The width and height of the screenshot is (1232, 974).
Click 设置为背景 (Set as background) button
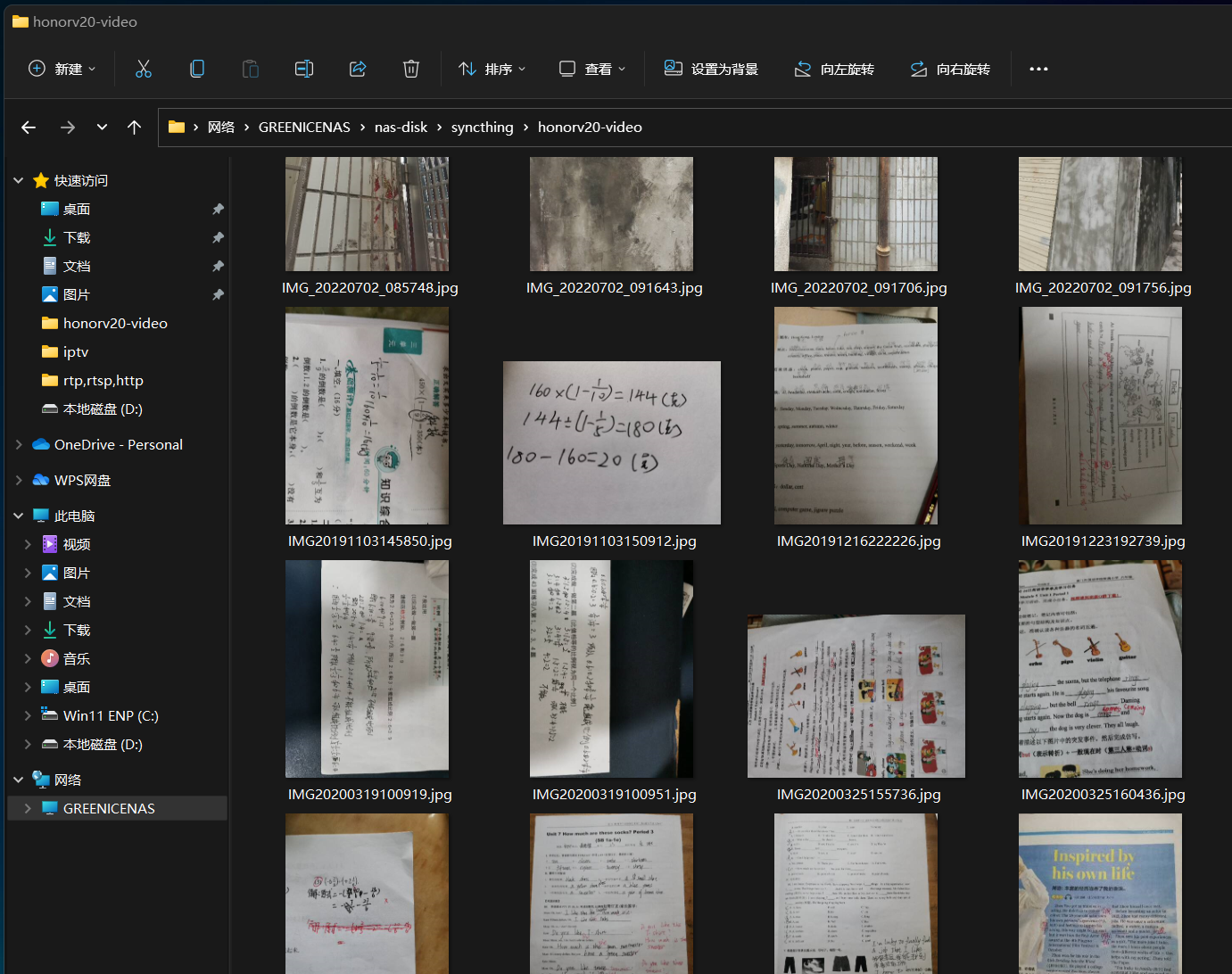[x=711, y=69]
